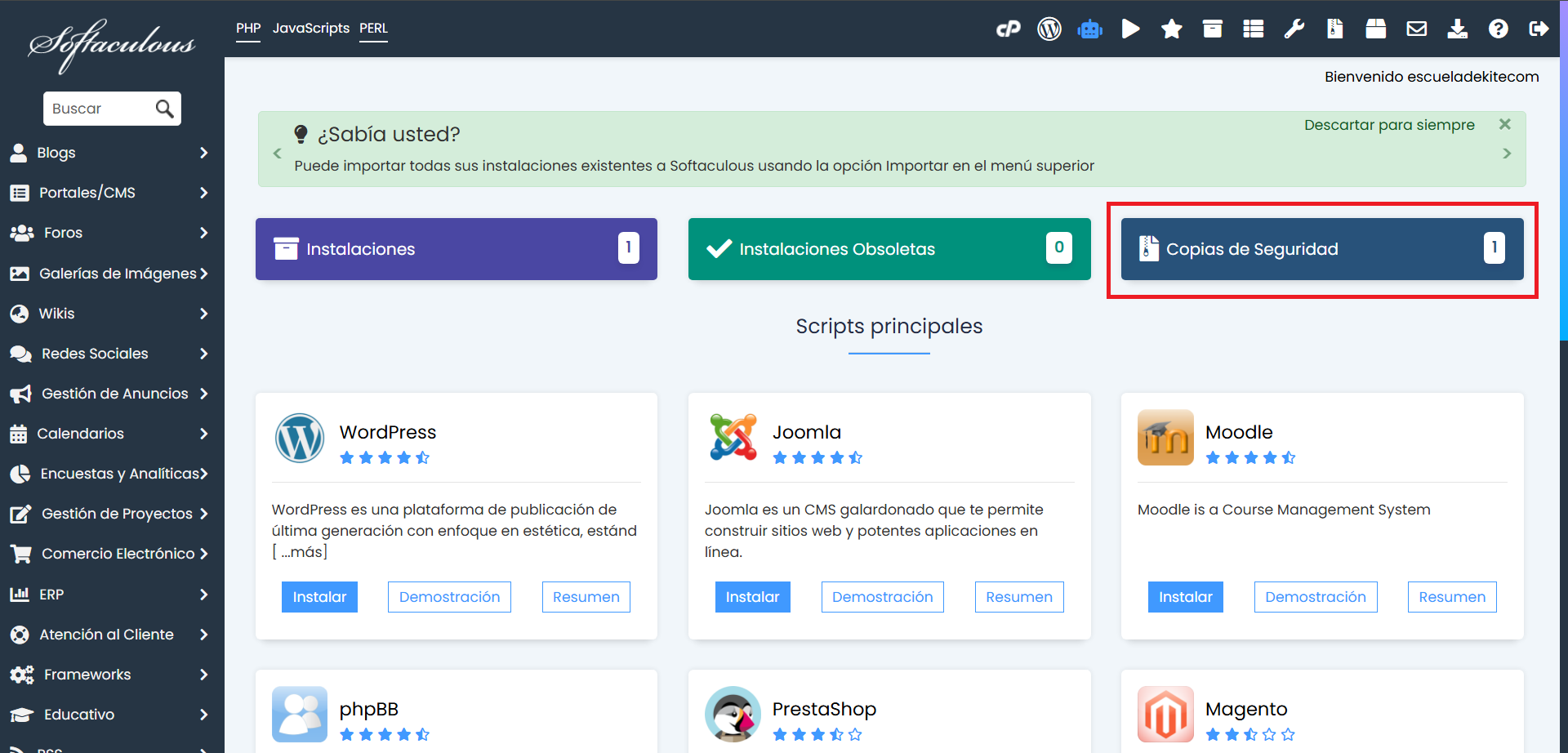Open WordPress Manager icon in top toolbar

pyautogui.click(x=1049, y=29)
